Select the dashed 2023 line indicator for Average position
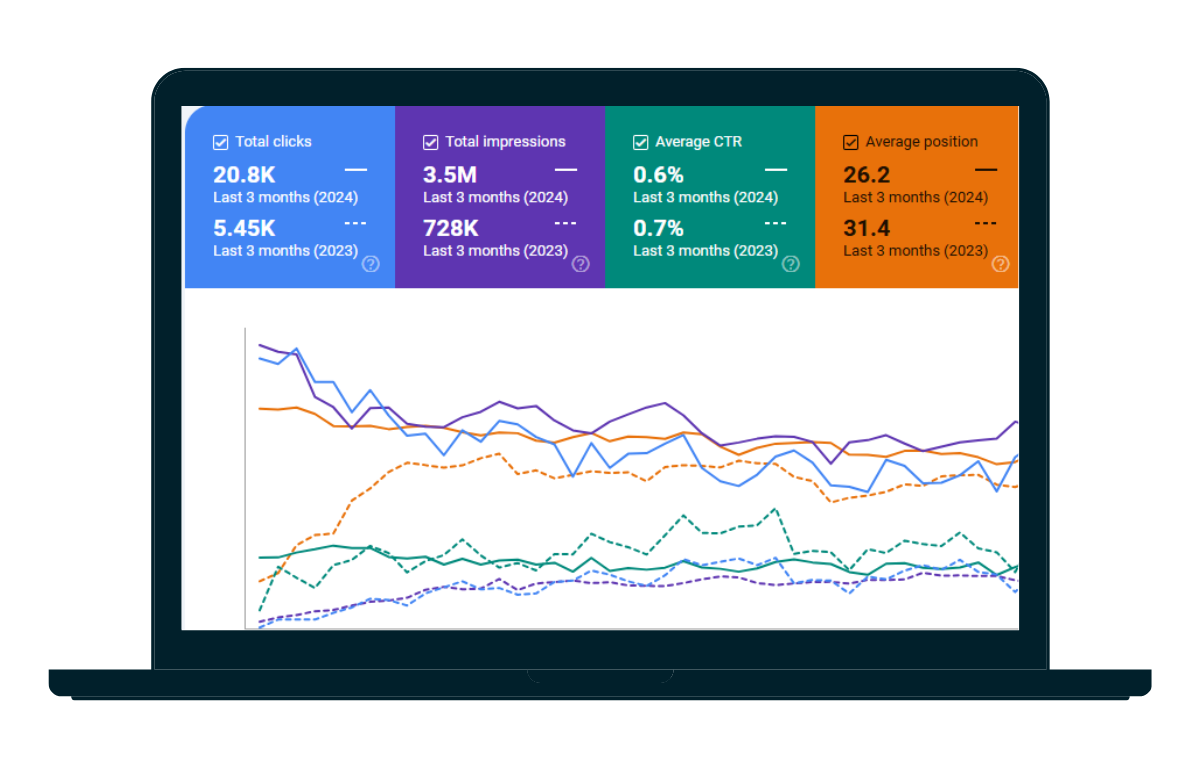The width and height of the screenshot is (1200, 768). click(x=986, y=223)
